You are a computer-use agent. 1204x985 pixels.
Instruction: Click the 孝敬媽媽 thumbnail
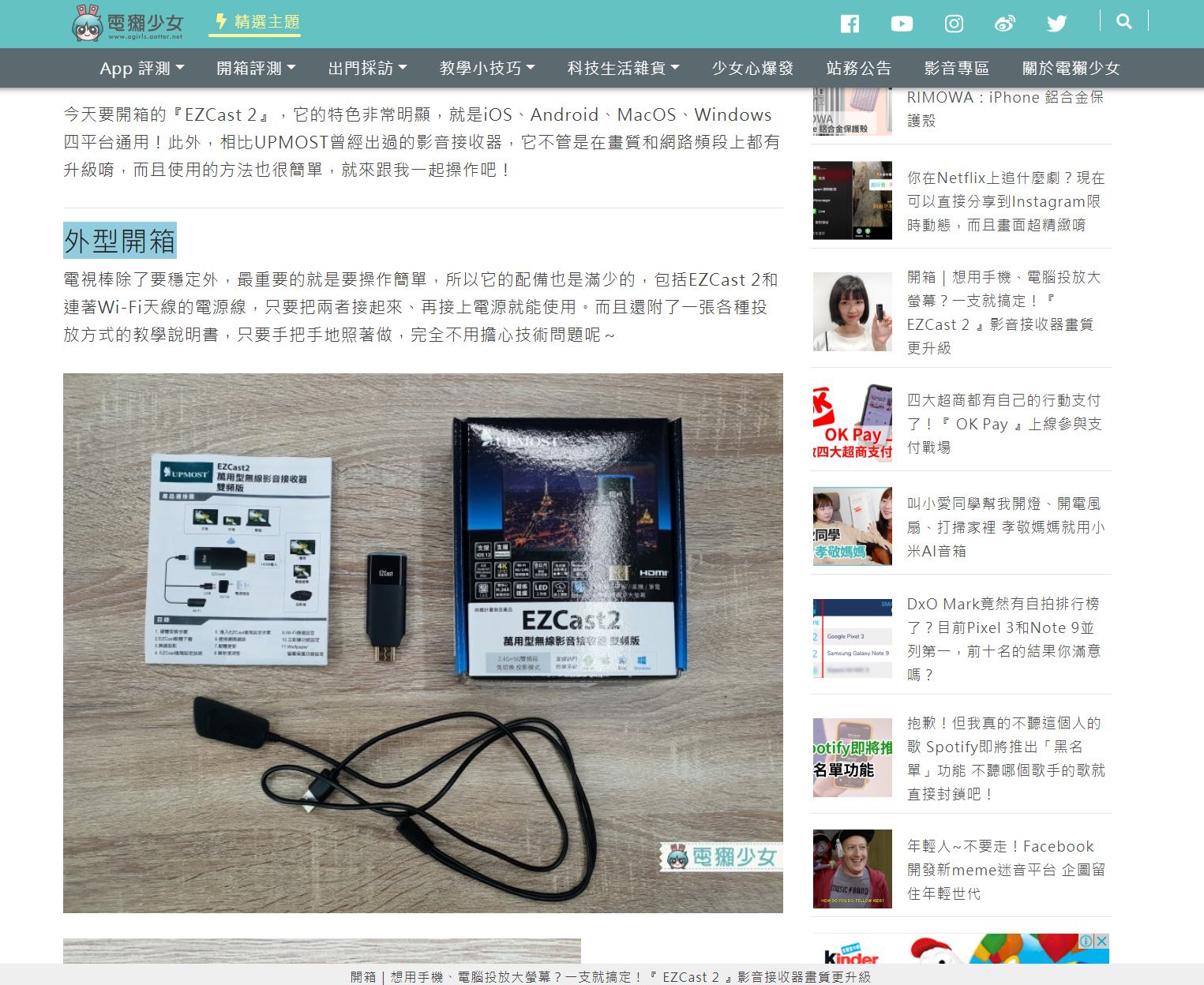pos(853,526)
